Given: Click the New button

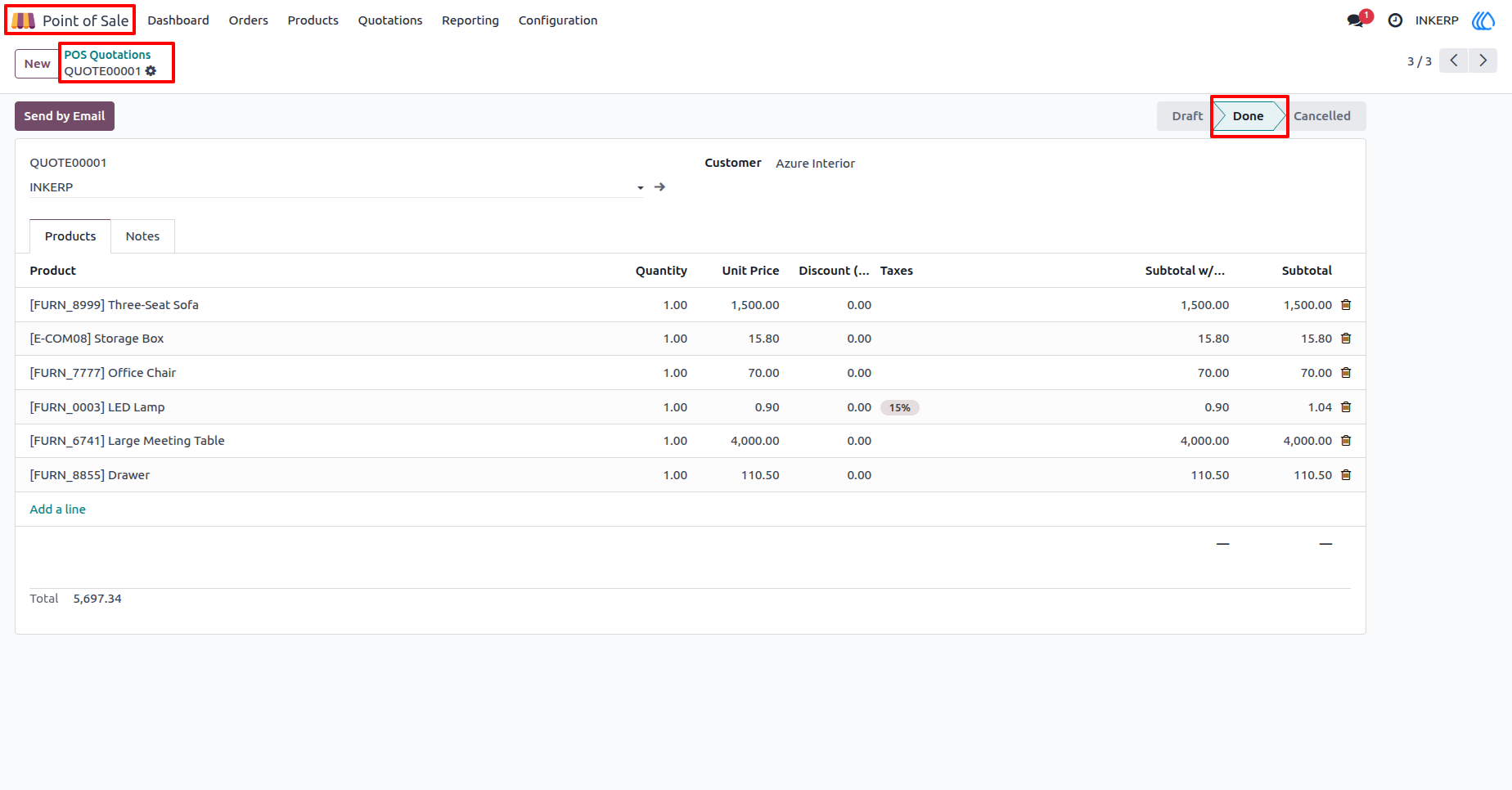Looking at the screenshot, I should (x=38, y=64).
